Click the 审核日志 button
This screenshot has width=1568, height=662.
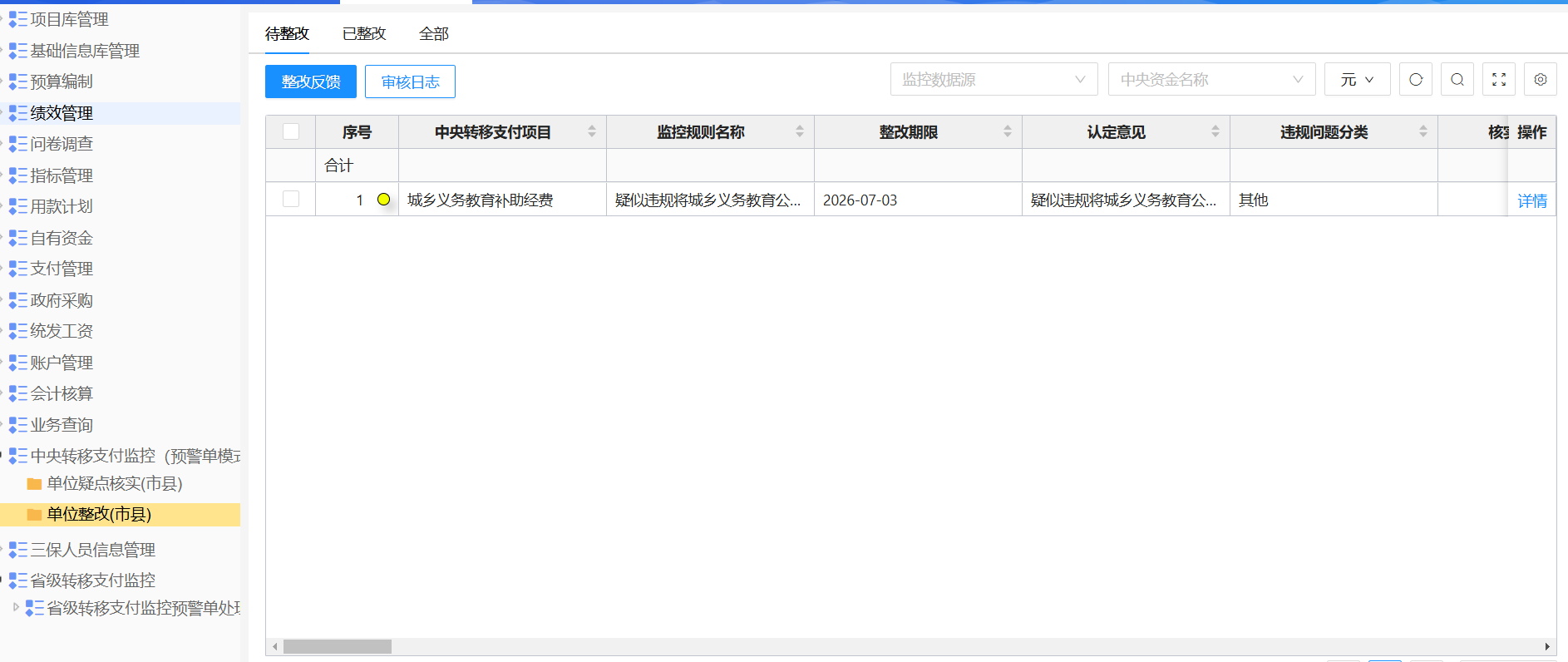point(410,82)
